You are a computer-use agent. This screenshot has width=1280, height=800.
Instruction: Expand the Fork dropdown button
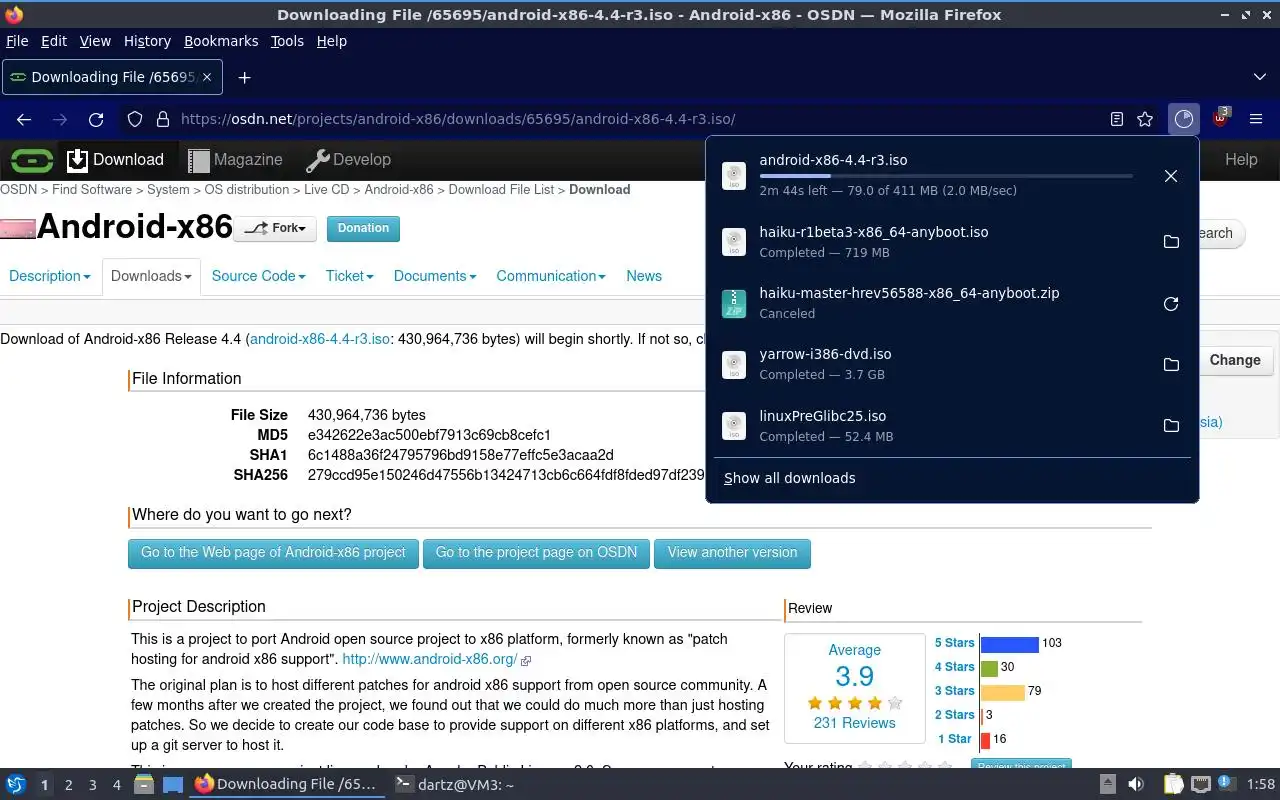(x=275, y=228)
